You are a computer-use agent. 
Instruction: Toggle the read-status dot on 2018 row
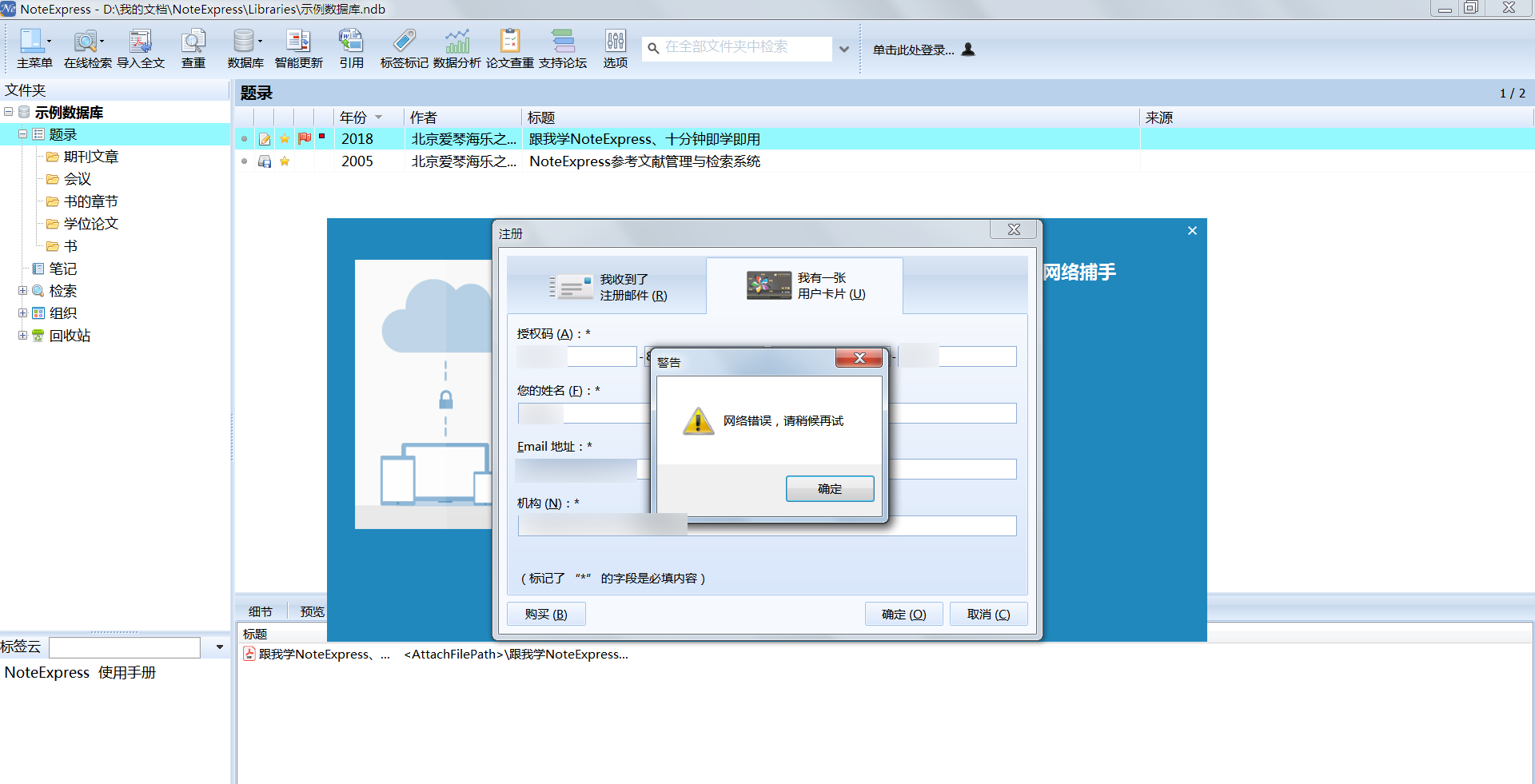(x=245, y=139)
